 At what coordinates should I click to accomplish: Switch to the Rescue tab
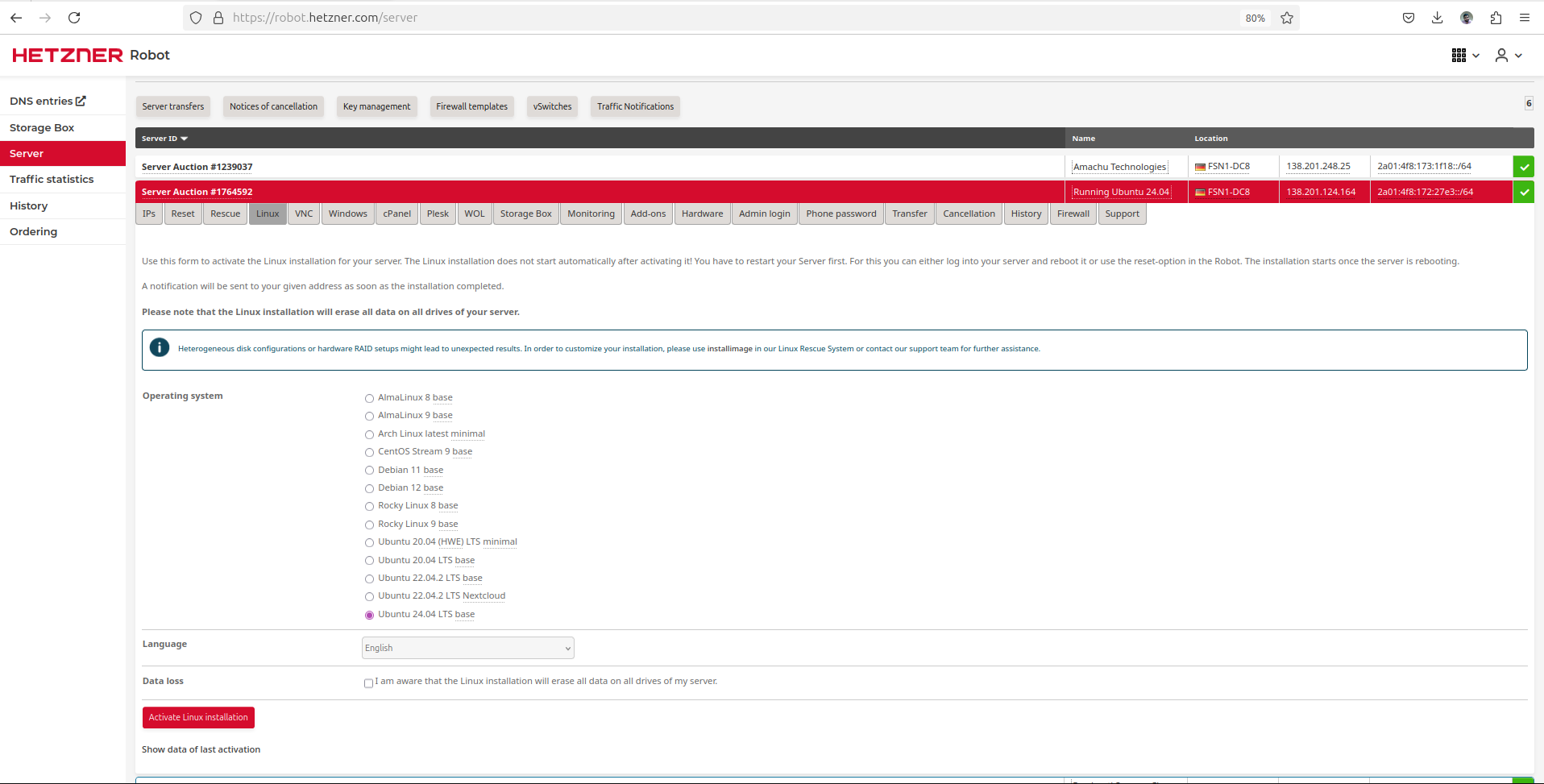225,214
